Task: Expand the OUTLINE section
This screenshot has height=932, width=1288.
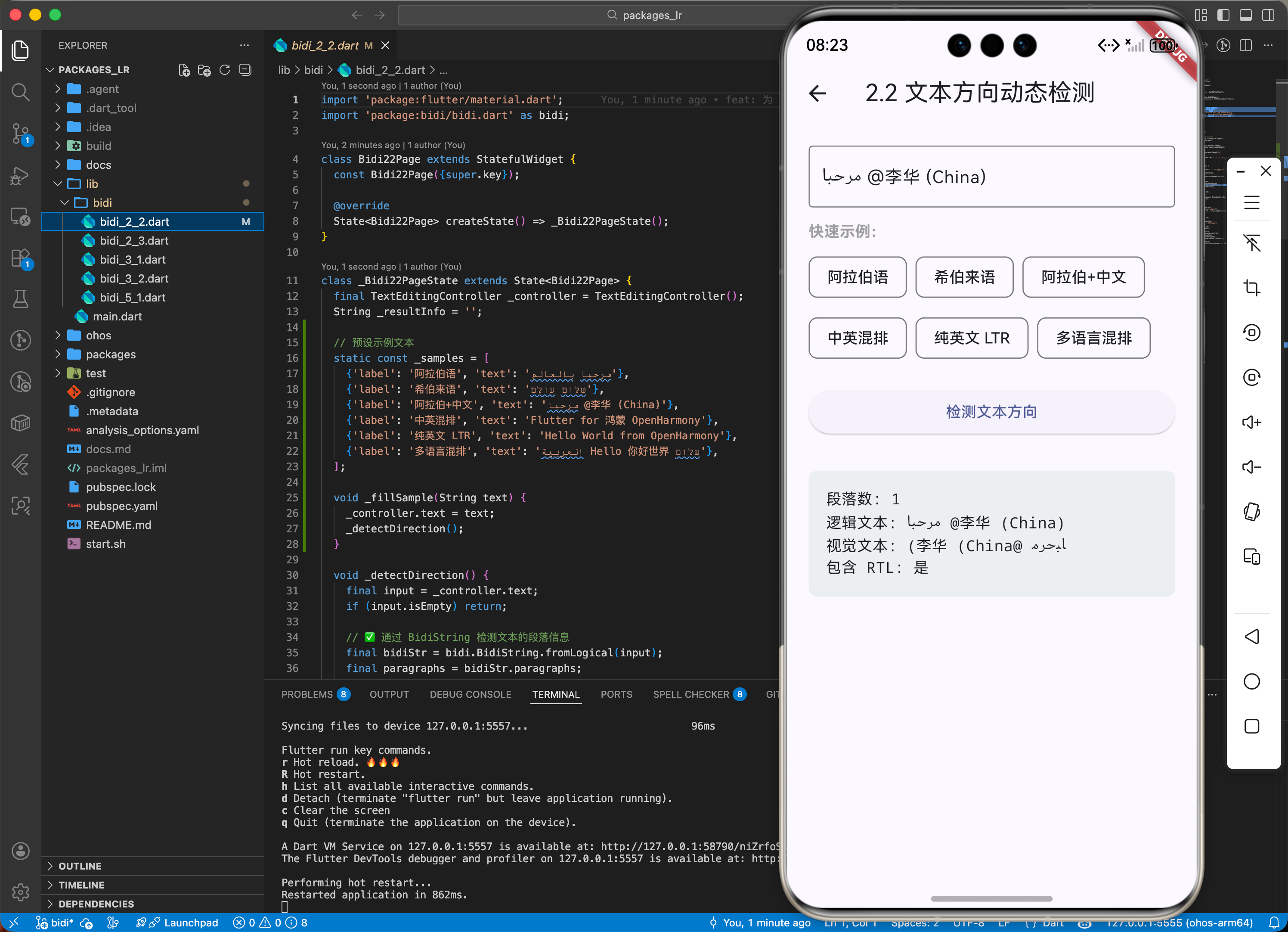Action: 80,866
